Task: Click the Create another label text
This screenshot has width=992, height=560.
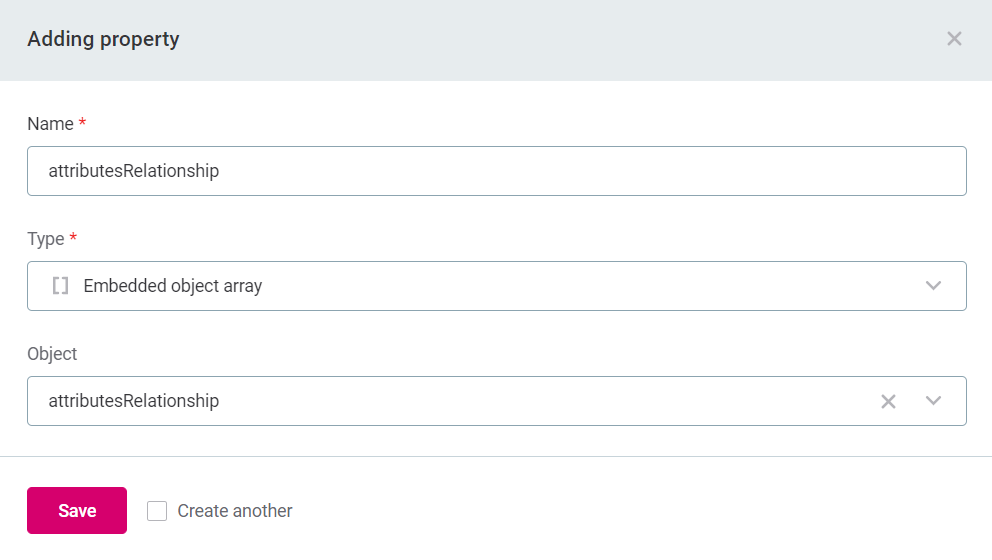Action: click(x=235, y=511)
